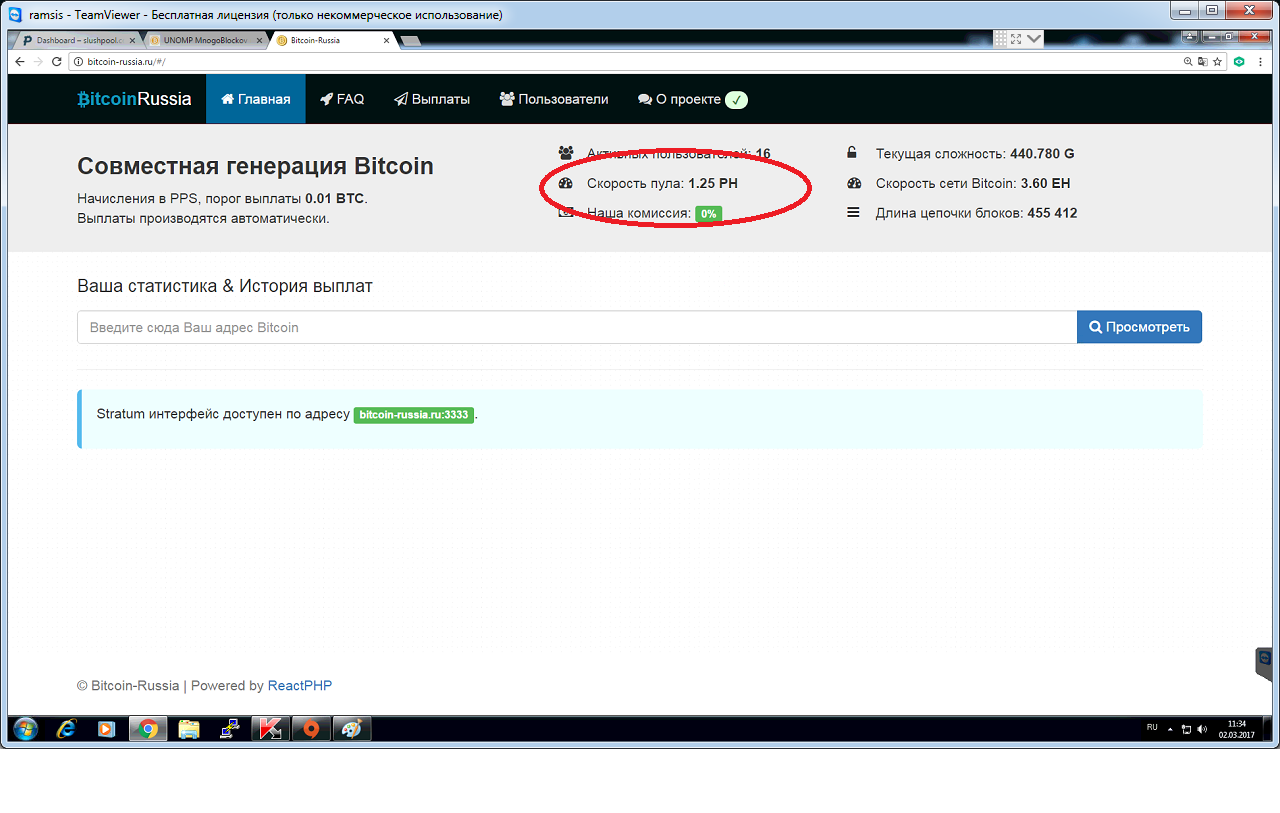The height and width of the screenshot is (813, 1280).
Task: Click the TeamViewer side panel tab at right edge
Action: (x=1266, y=663)
